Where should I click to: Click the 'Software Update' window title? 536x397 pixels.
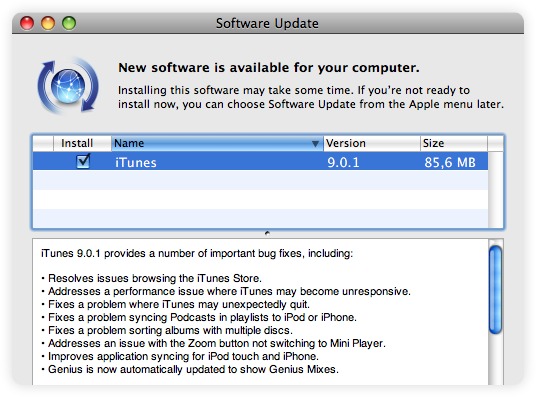[267, 24]
